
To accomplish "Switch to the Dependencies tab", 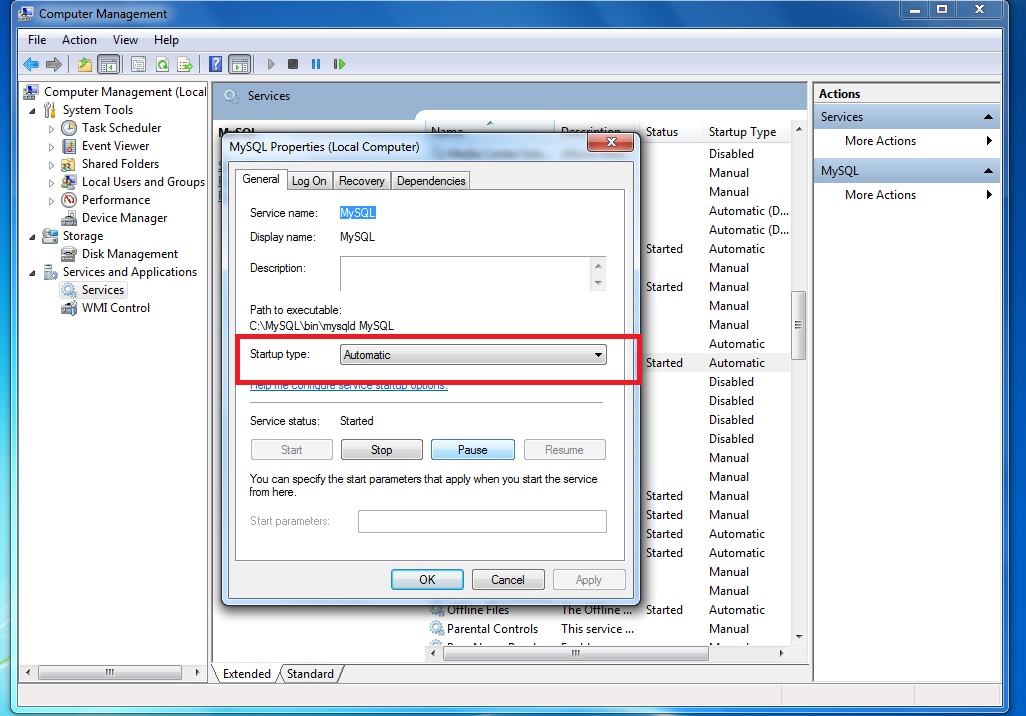I will coord(431,181).
